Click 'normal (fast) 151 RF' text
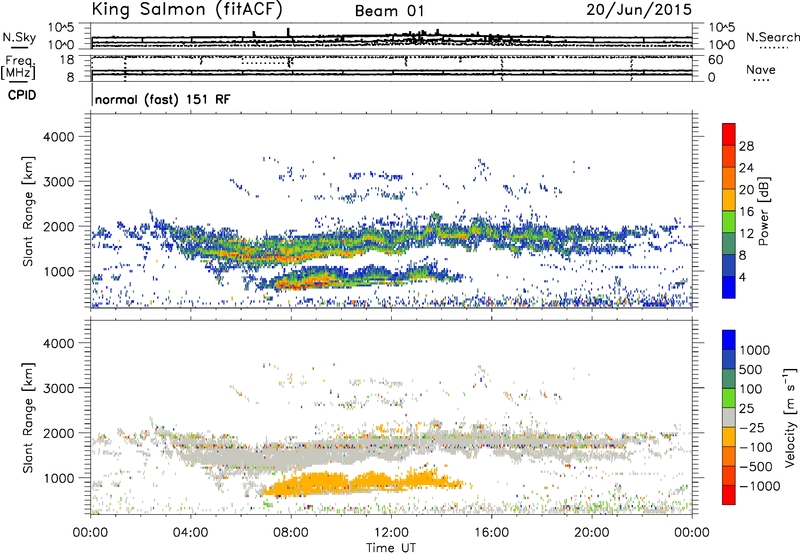Image resolution: width=800 pixels, height=554 pixels. click(x=162, y=99)
